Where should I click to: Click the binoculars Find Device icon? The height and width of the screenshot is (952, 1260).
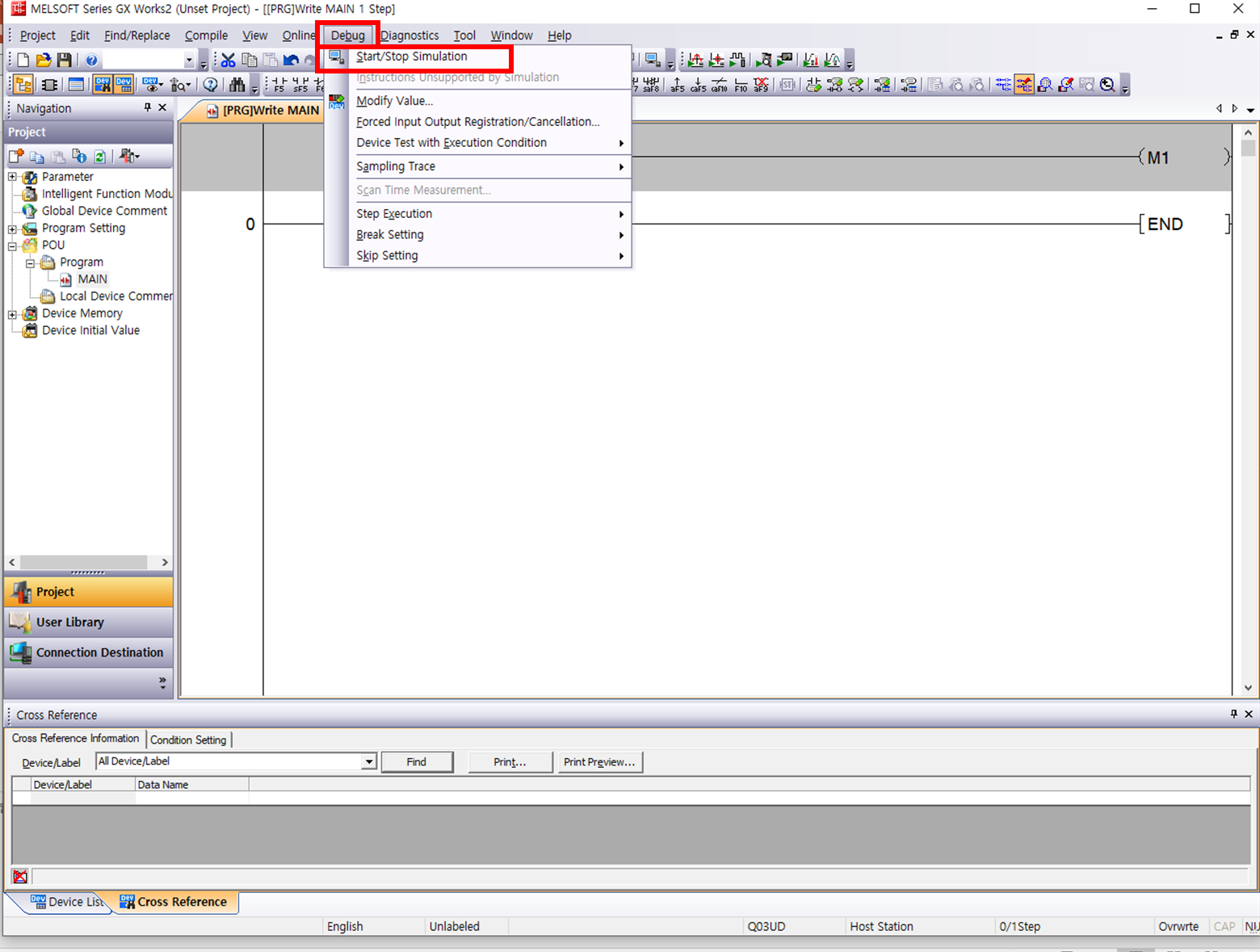point(237,85)
